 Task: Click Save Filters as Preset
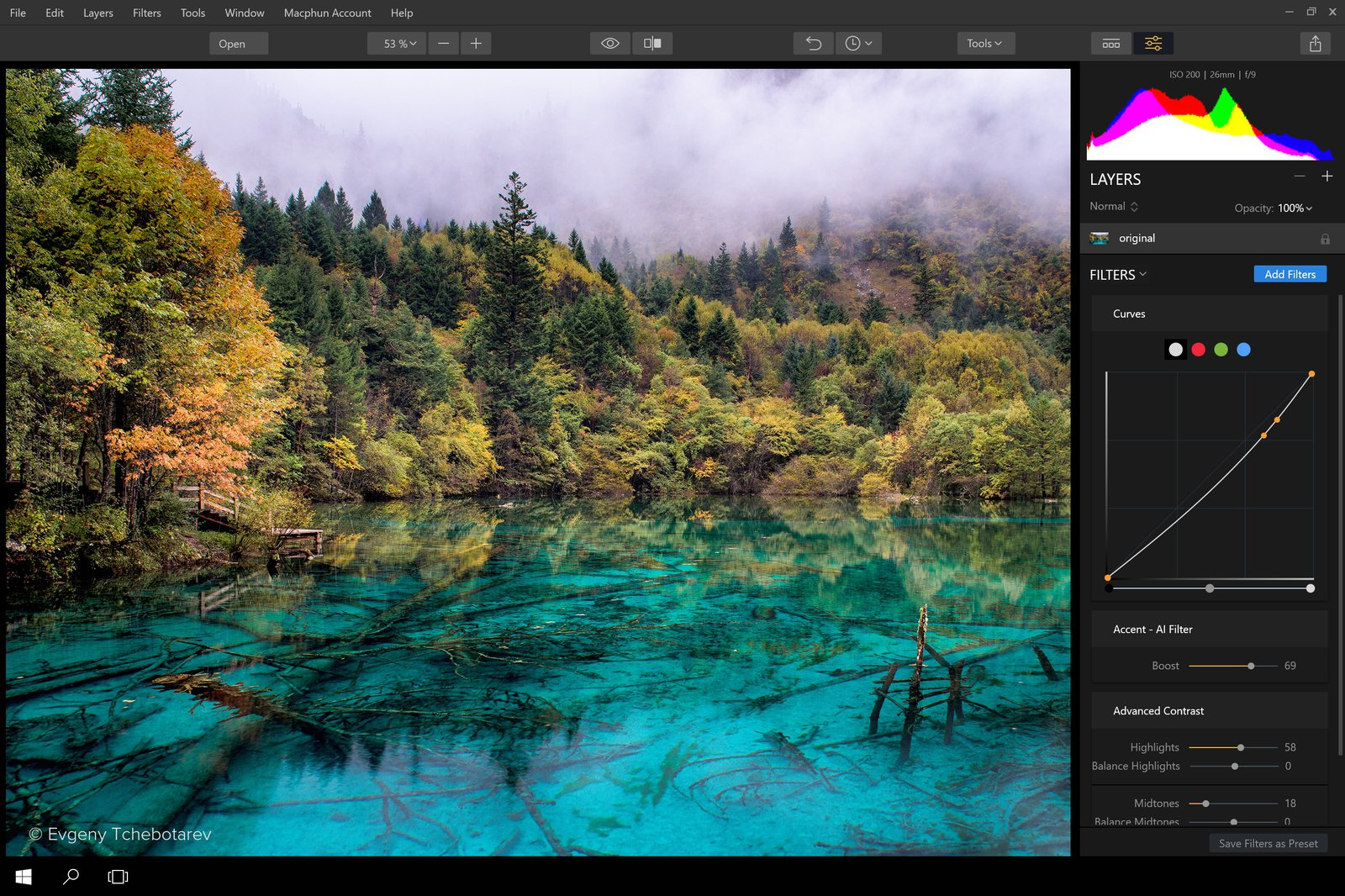point(1268,843)
